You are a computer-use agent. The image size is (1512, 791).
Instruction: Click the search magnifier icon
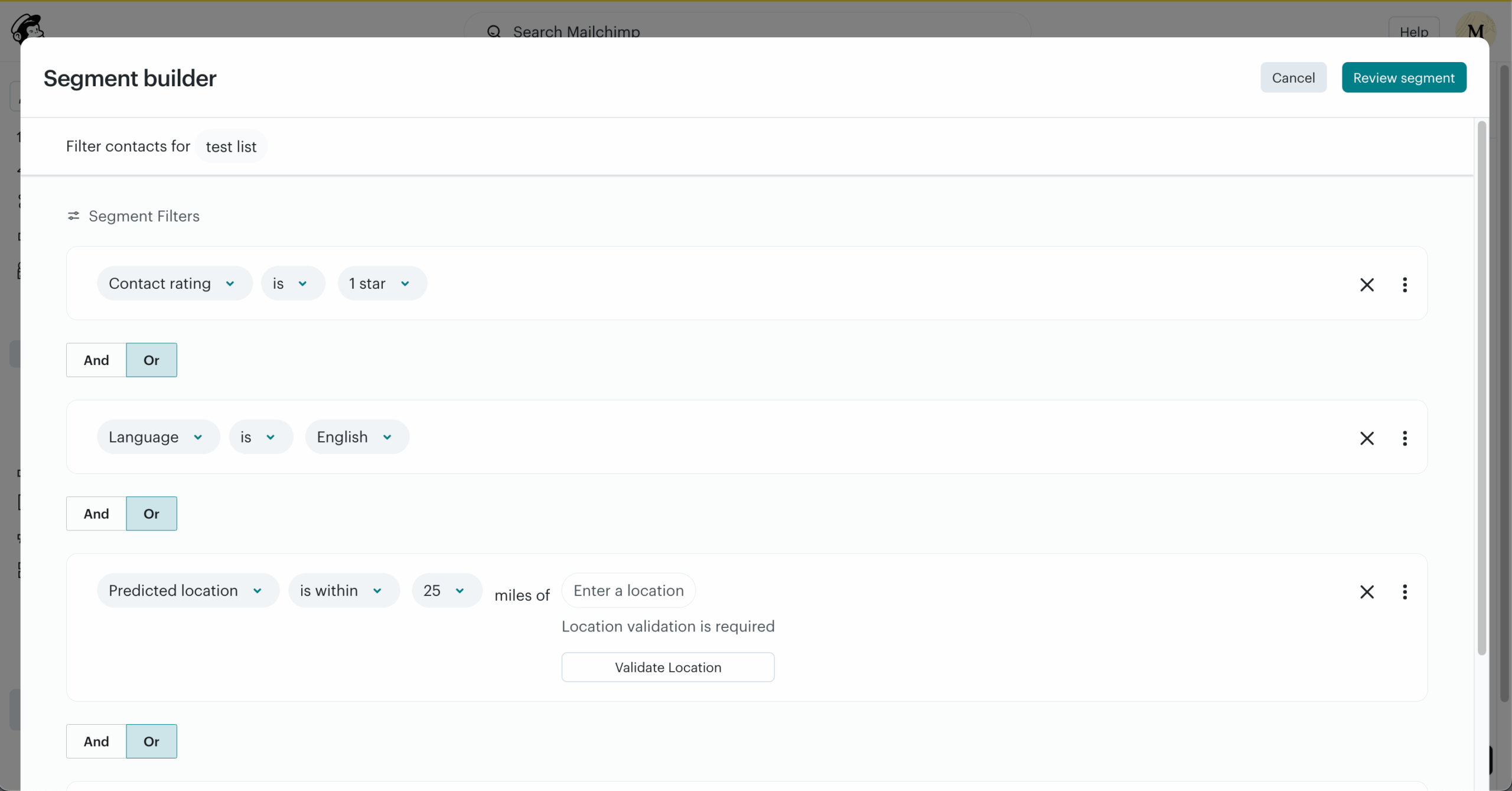[x=494, y=31]
